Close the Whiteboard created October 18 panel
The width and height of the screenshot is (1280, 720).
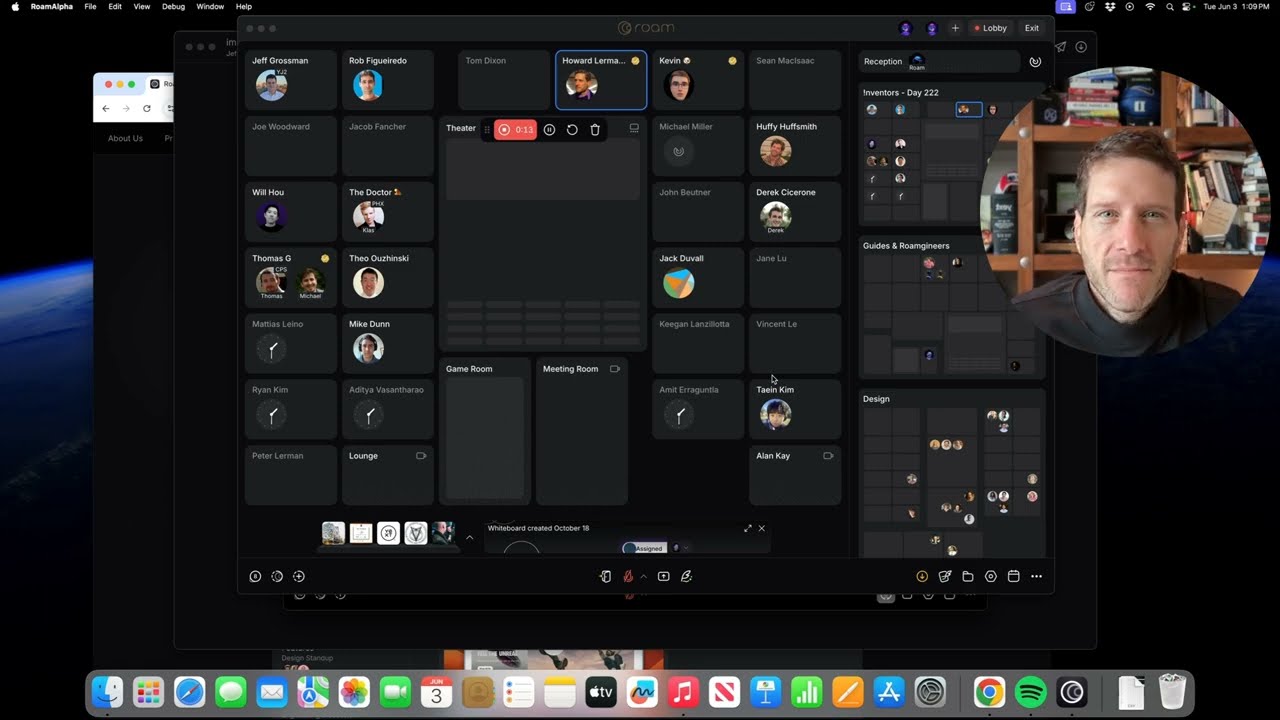tap(762, 528)
